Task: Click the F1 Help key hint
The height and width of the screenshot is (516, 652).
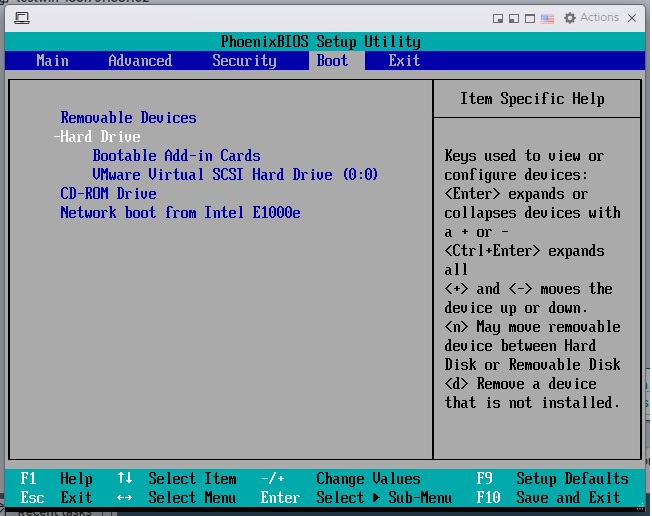Action: point(57,479)
